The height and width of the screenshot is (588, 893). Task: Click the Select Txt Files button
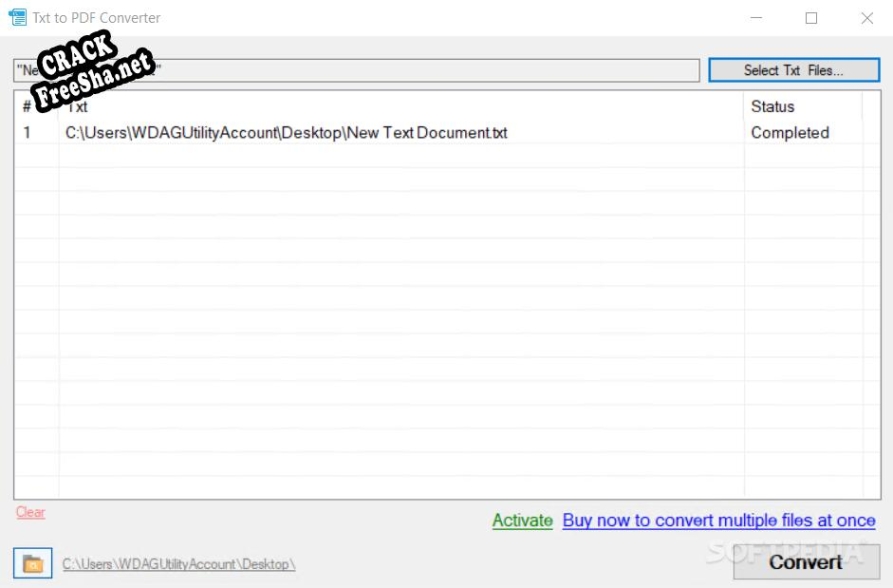click(793, 70)
